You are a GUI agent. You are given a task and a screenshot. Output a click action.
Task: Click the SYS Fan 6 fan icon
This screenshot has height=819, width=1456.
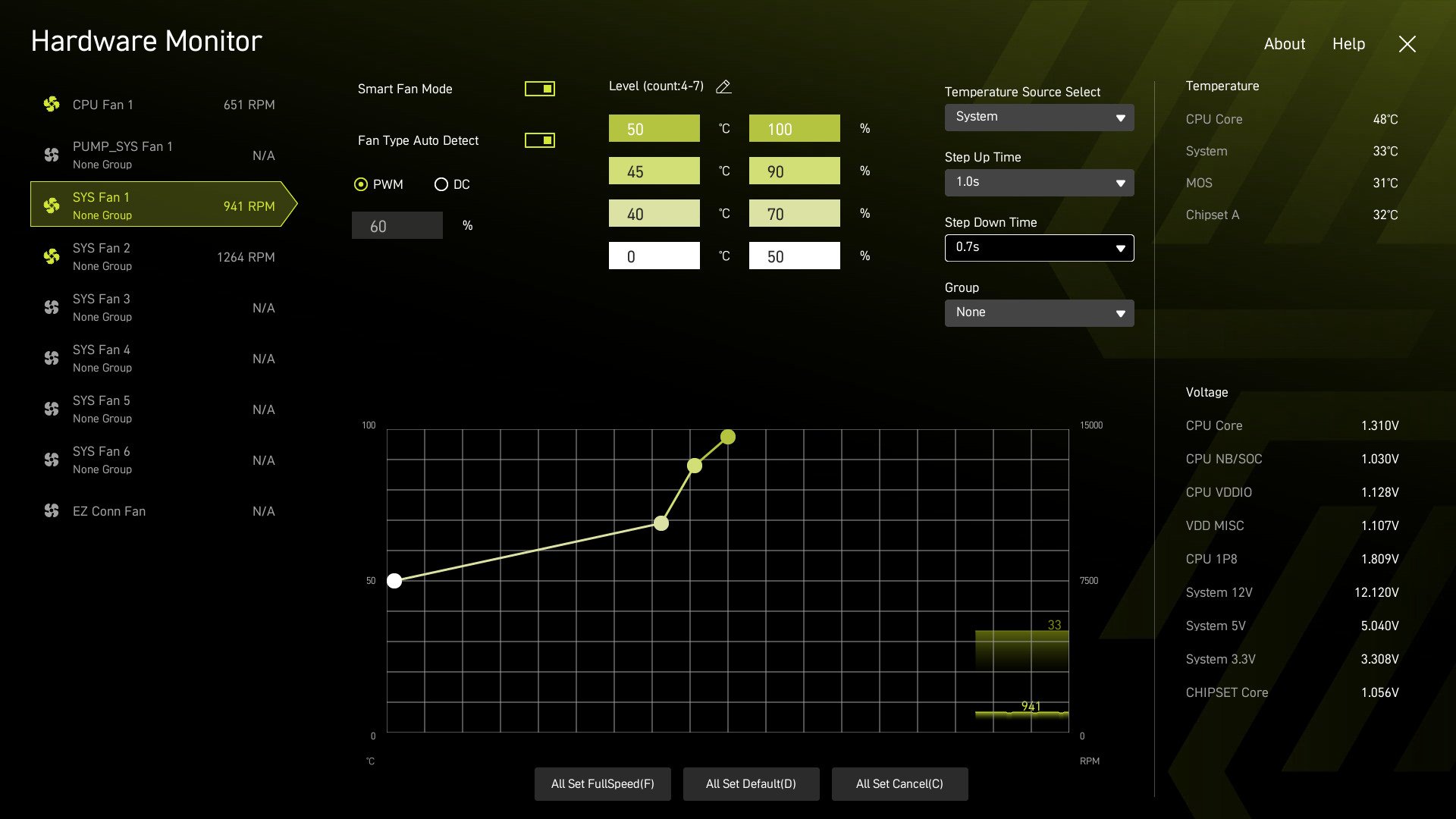click(52, 460)
